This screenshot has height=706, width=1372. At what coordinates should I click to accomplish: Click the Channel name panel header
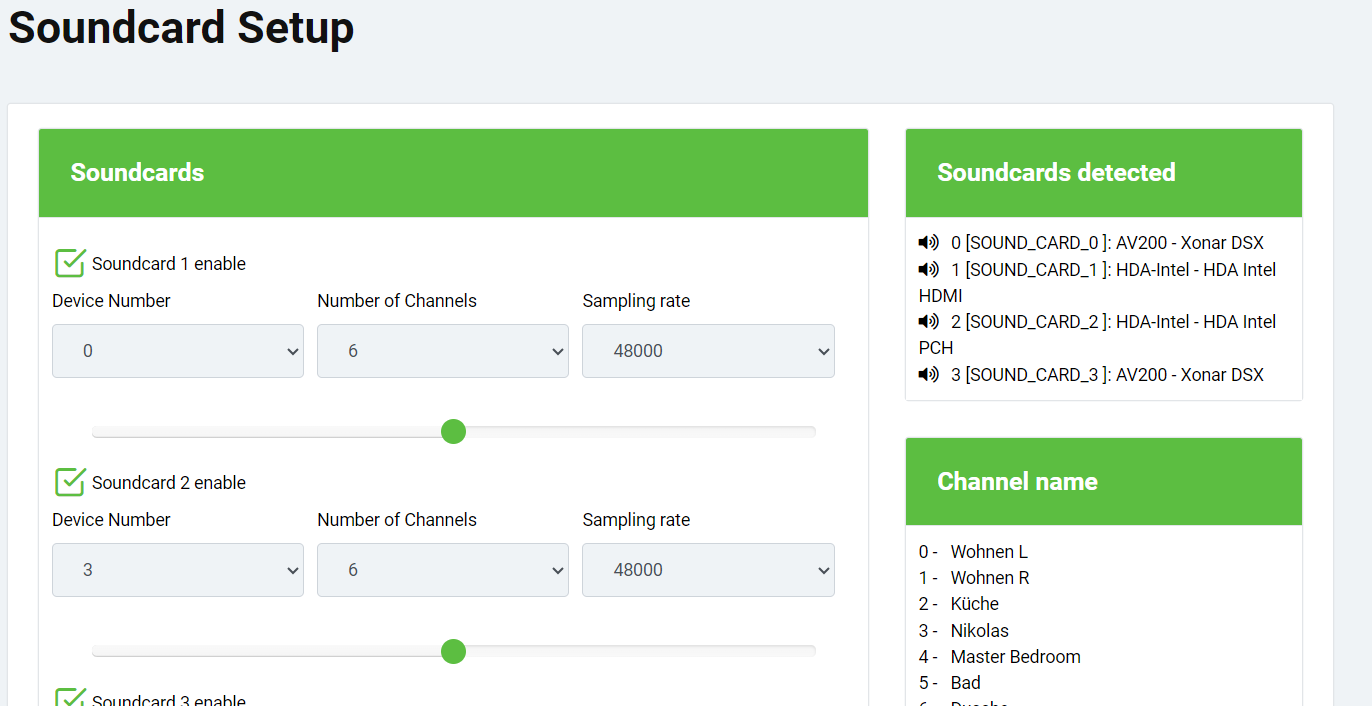[x=1103, y=482]
